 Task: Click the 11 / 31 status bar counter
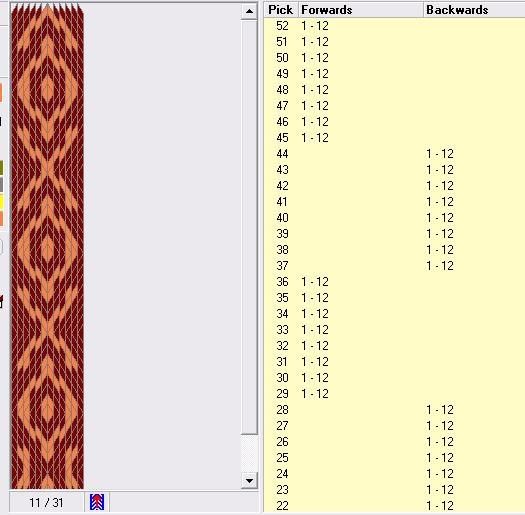coord(46,502)
